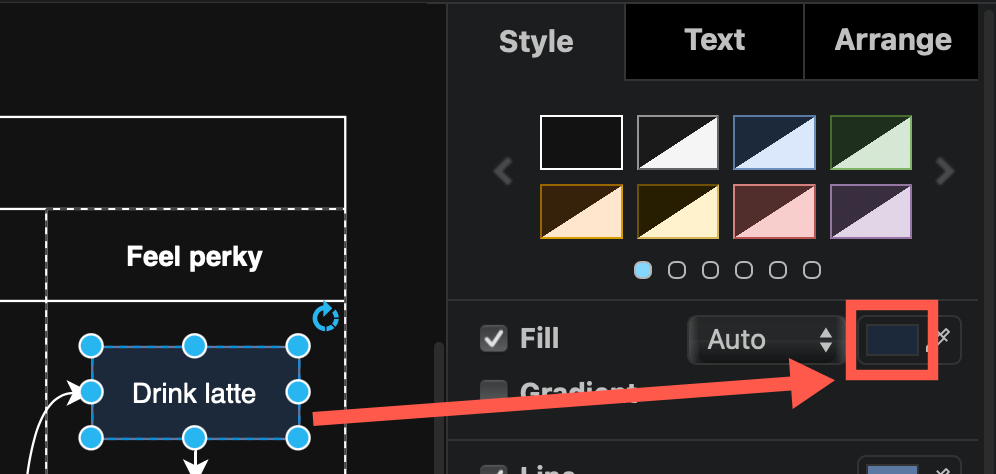996x474 pixels.
Task: Click the rotate handle above Drink latte
Action: (325, 319)
